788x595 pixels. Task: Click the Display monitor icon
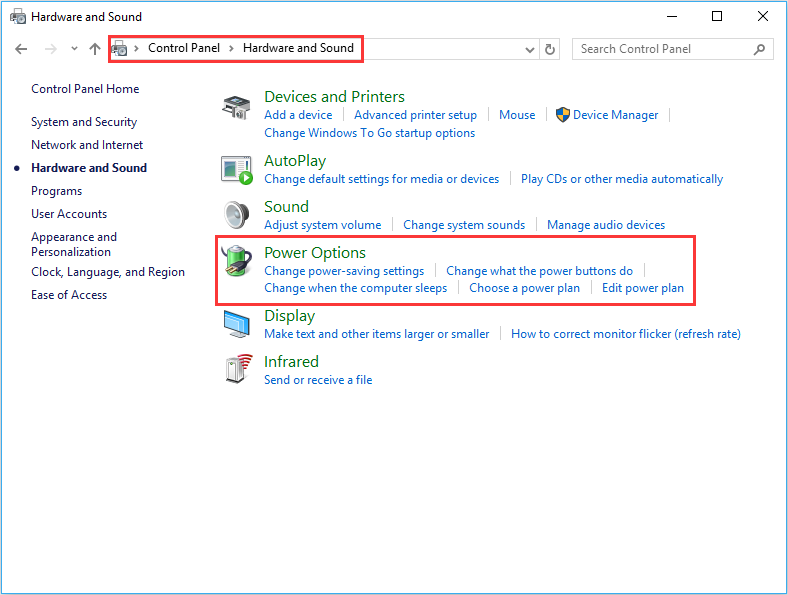[236, 324]
